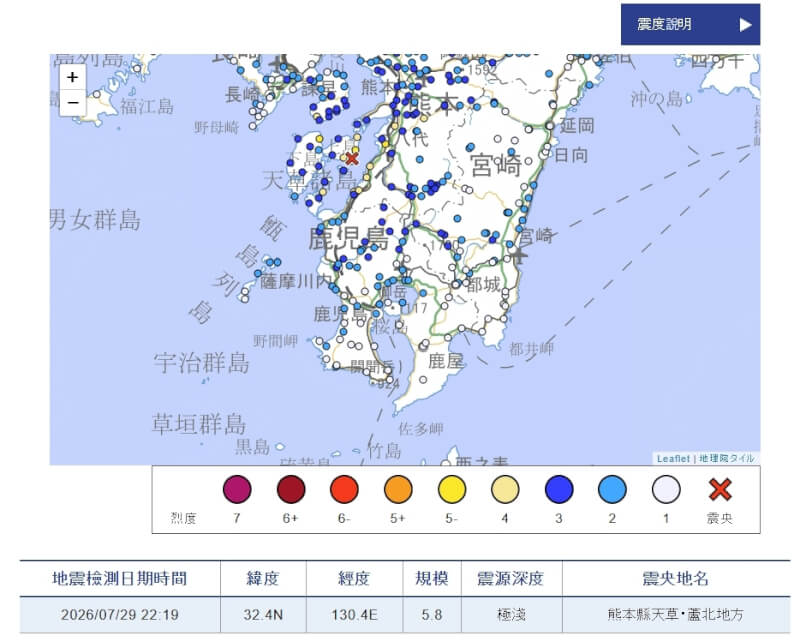Click the 鹿児島 prefecture label on map
Image resolution: width=800 pixels, height=642 pixels.
348,238
